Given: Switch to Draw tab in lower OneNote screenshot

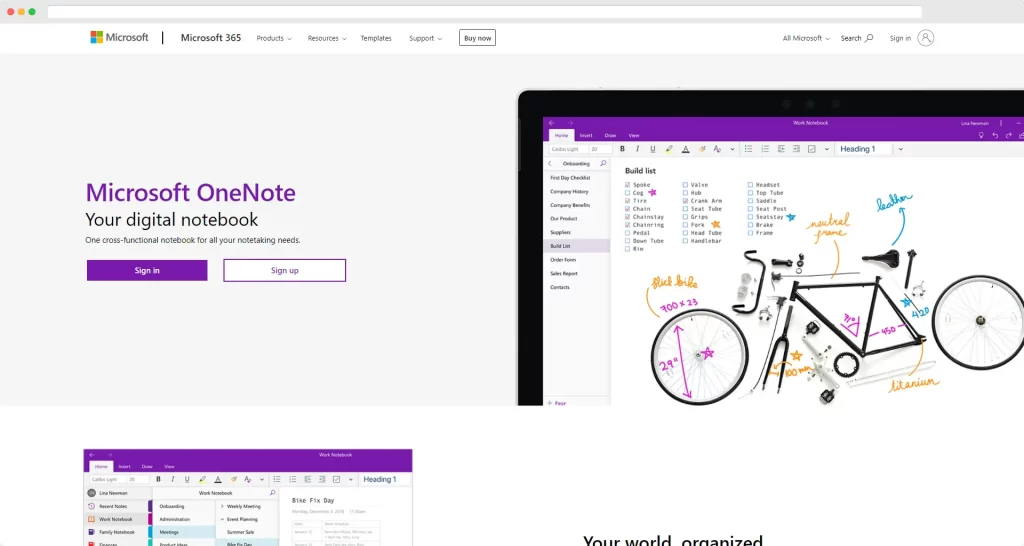Looking at the screenshot, I should (x=147, y=466).
